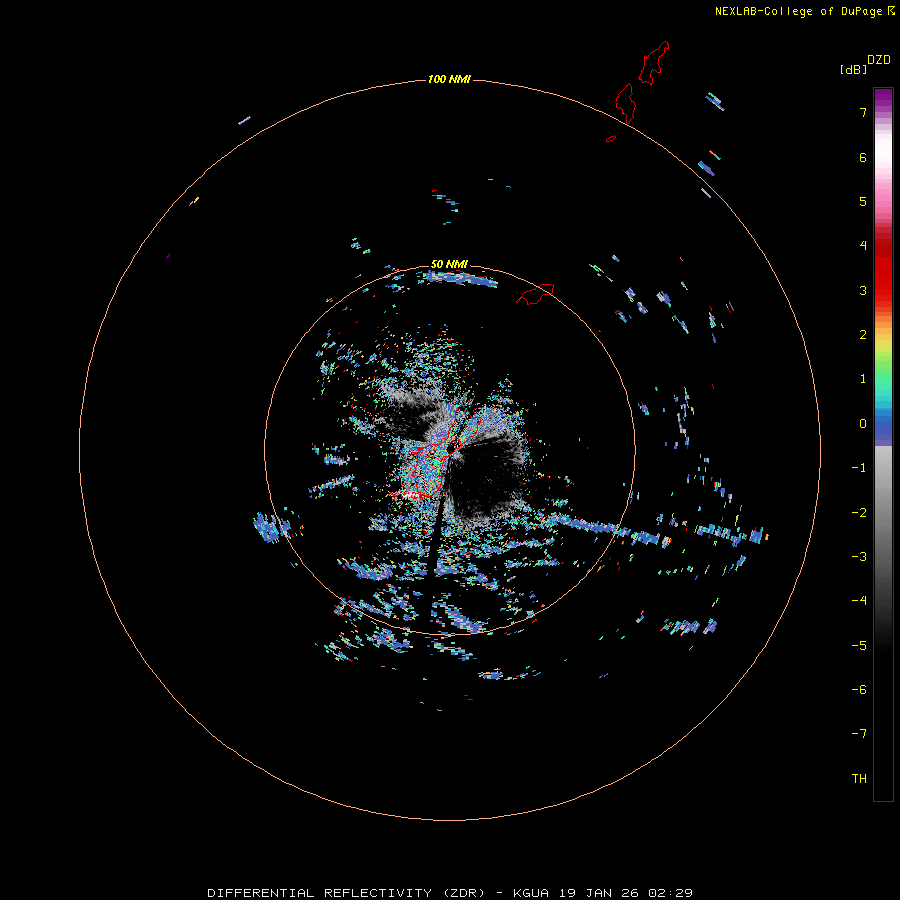Click the KGUA station identifier in caption
The image size is (900, 900).
point(531,893)
